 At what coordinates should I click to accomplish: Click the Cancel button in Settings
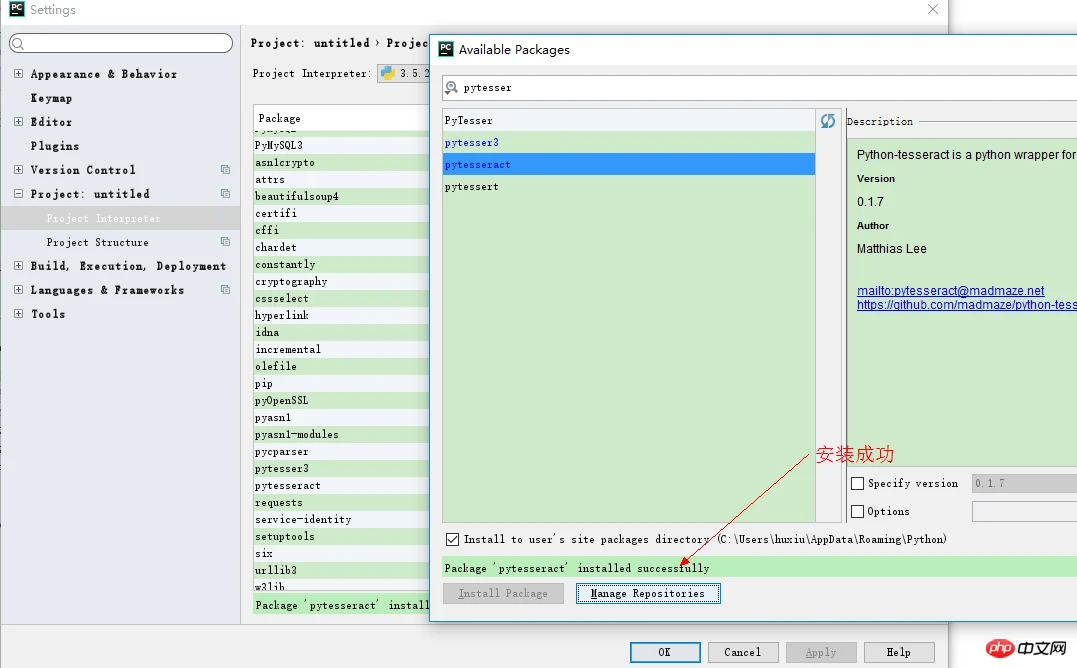click(x=742, y=652)
